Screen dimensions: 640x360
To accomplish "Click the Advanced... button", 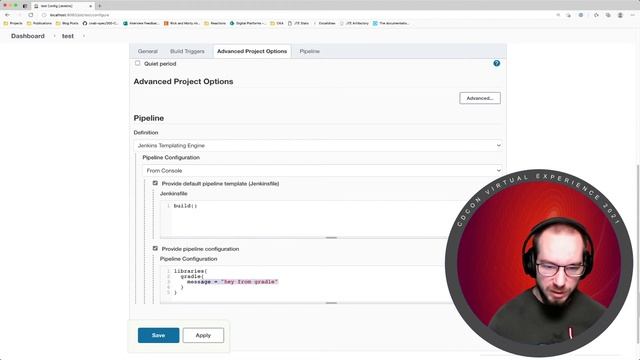I will coord(480,98).
